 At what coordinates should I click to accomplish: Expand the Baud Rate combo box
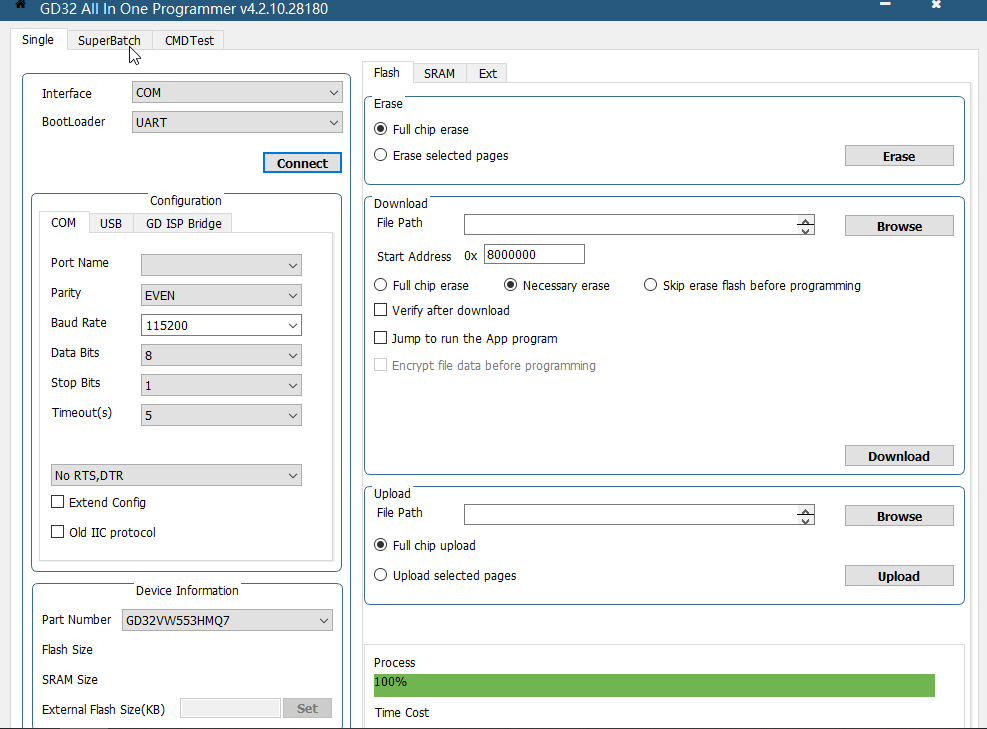coord(221,326)
